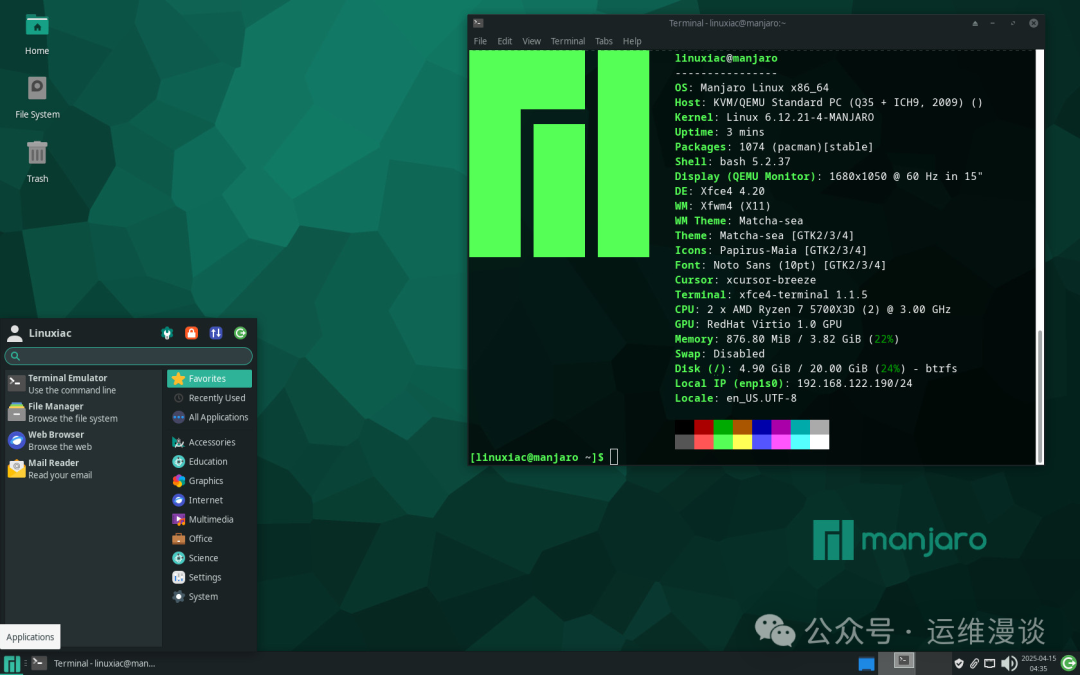
Task: Click the Applications button in the corner
Action: click(30, 637)
